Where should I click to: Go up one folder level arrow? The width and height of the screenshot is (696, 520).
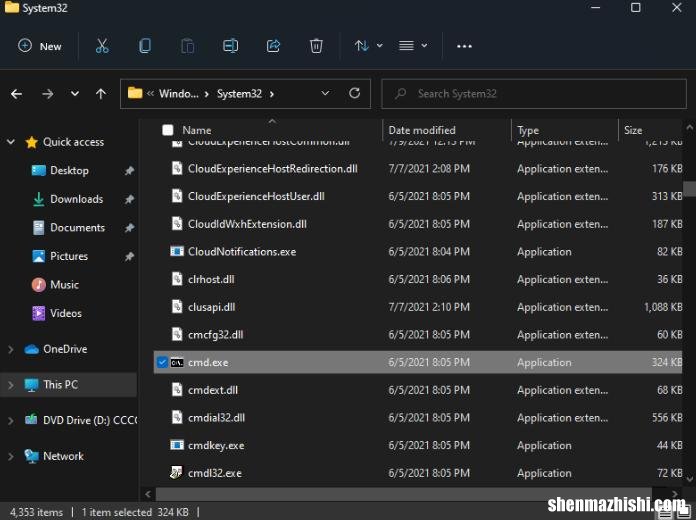pyautogui.click(x=101, y=94)
